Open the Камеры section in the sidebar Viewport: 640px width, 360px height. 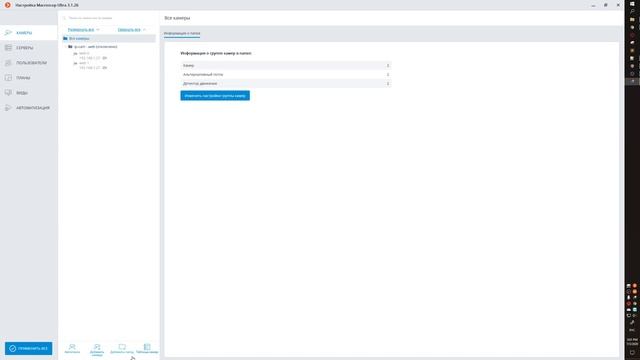29,33
